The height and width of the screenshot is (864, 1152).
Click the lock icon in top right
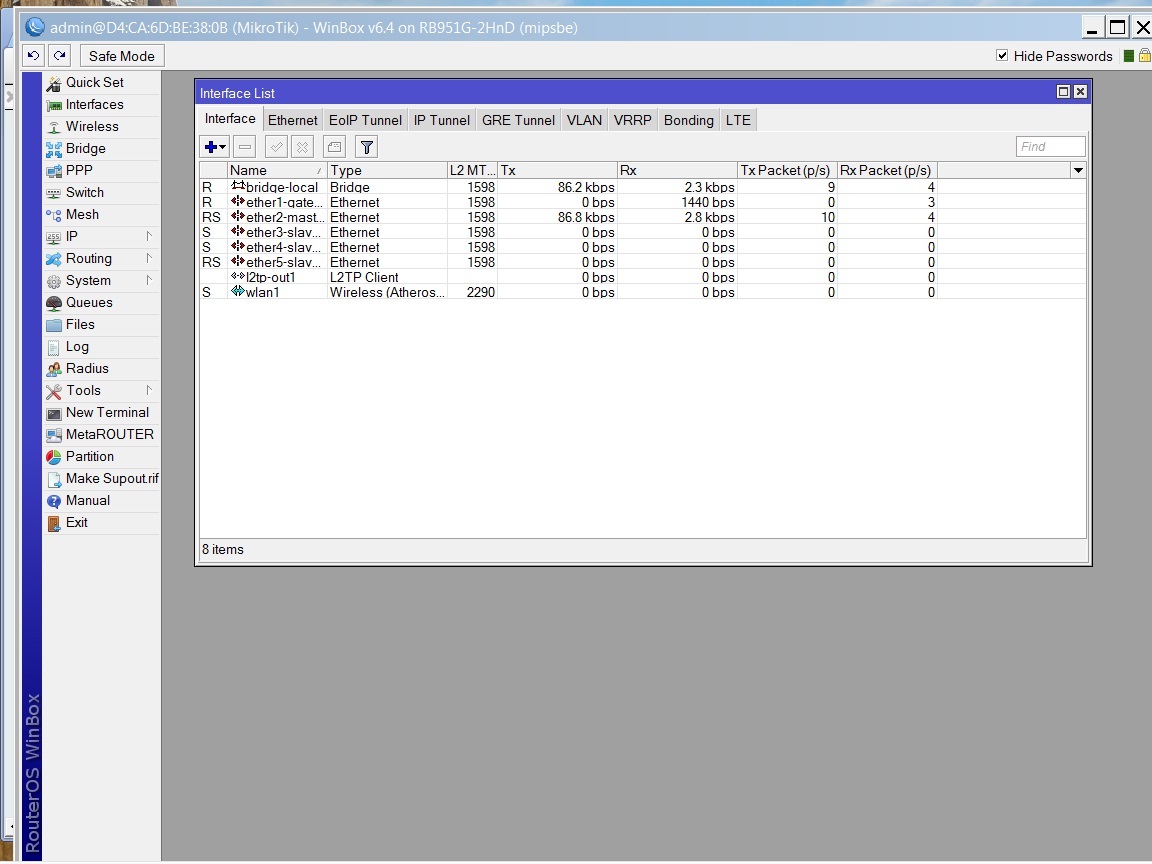tap(1145, 56)
